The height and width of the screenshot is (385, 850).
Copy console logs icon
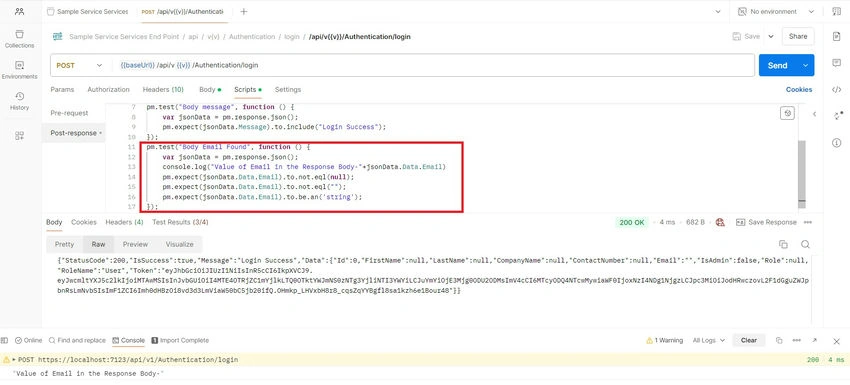pyautogui.click(x=779, y=341)
